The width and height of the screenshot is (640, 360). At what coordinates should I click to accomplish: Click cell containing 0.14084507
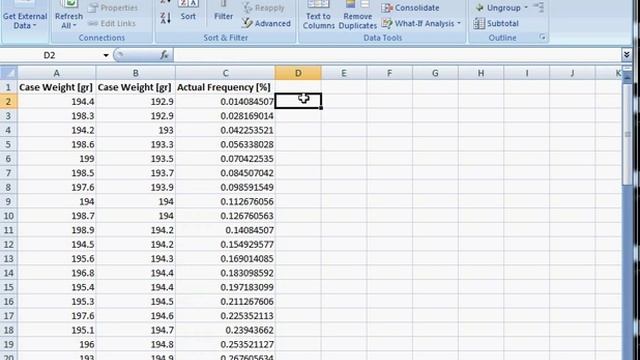[225, 230]
